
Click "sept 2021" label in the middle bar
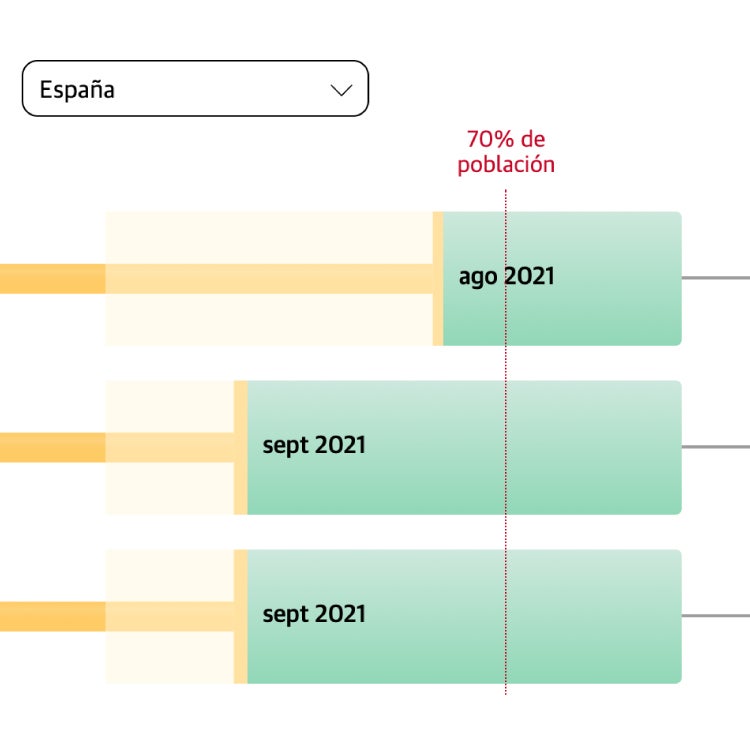(x=314, y=445)
